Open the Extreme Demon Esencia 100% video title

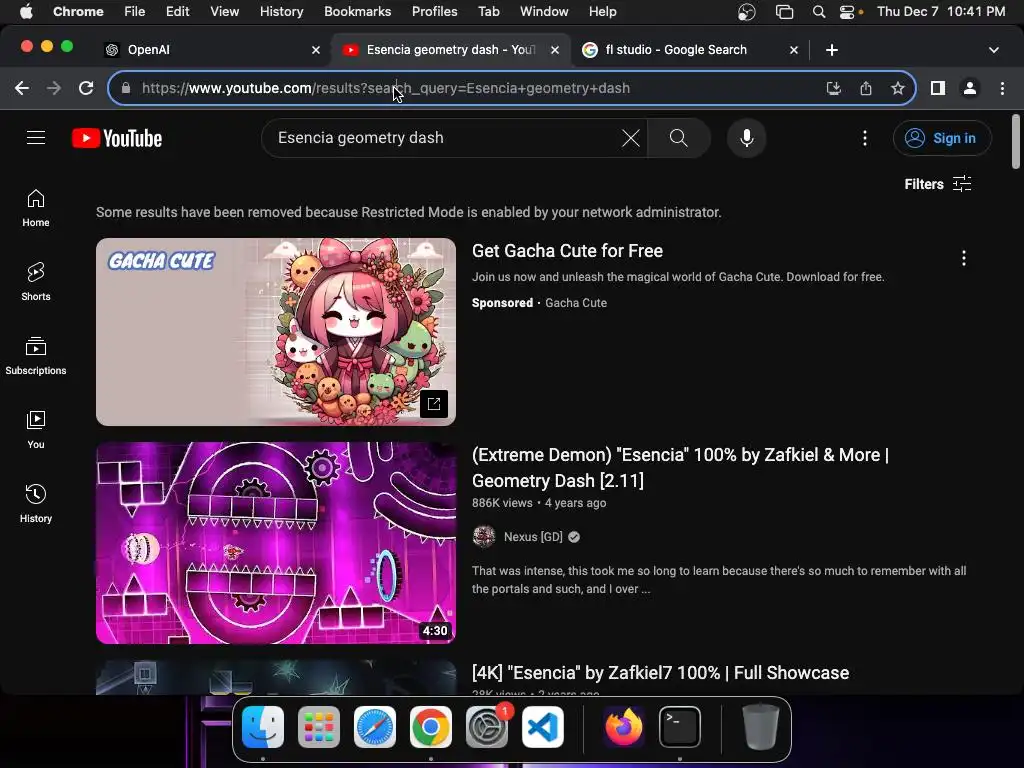(680, 468)
